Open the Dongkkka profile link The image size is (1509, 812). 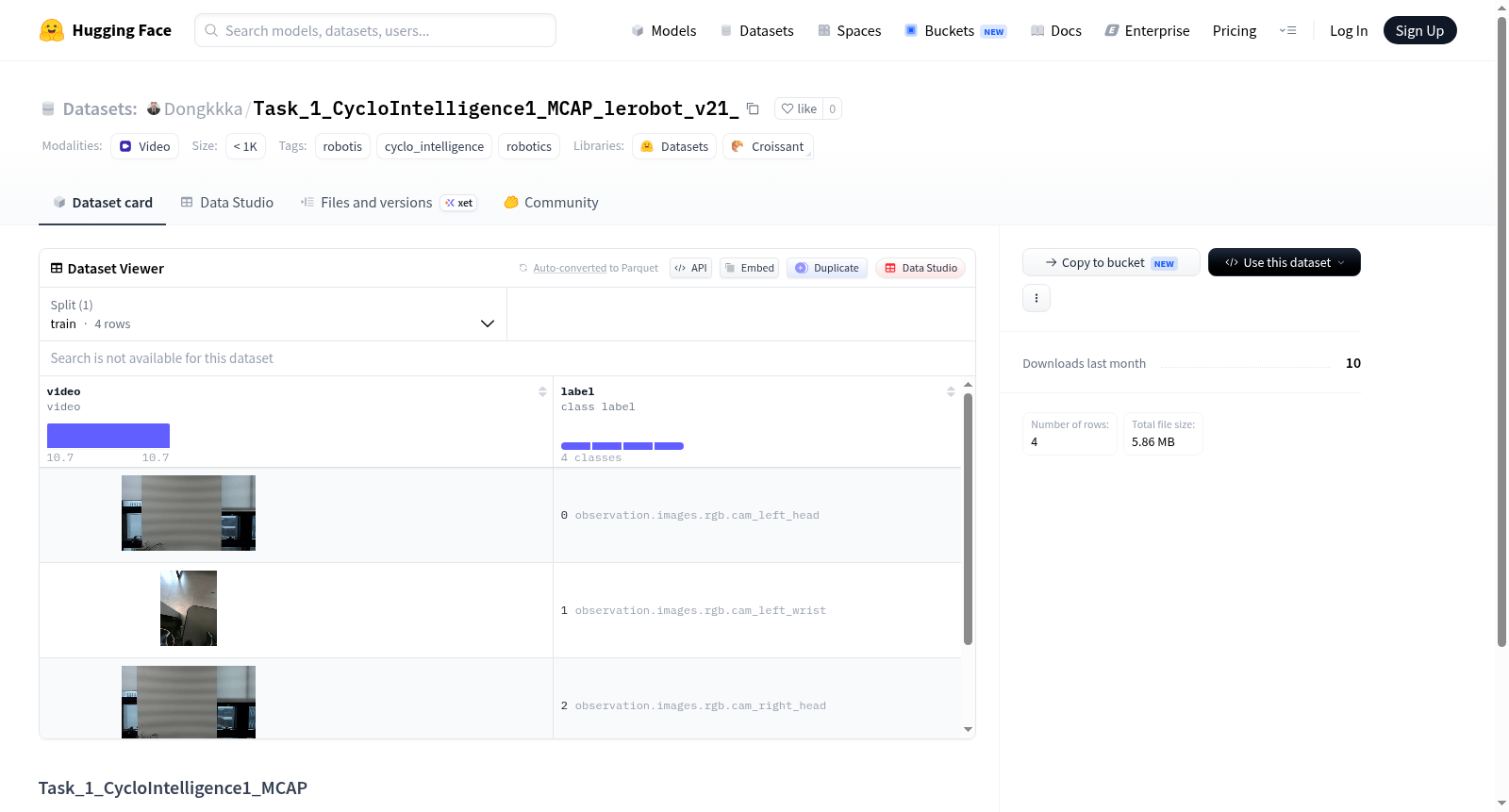click(203, 108)
